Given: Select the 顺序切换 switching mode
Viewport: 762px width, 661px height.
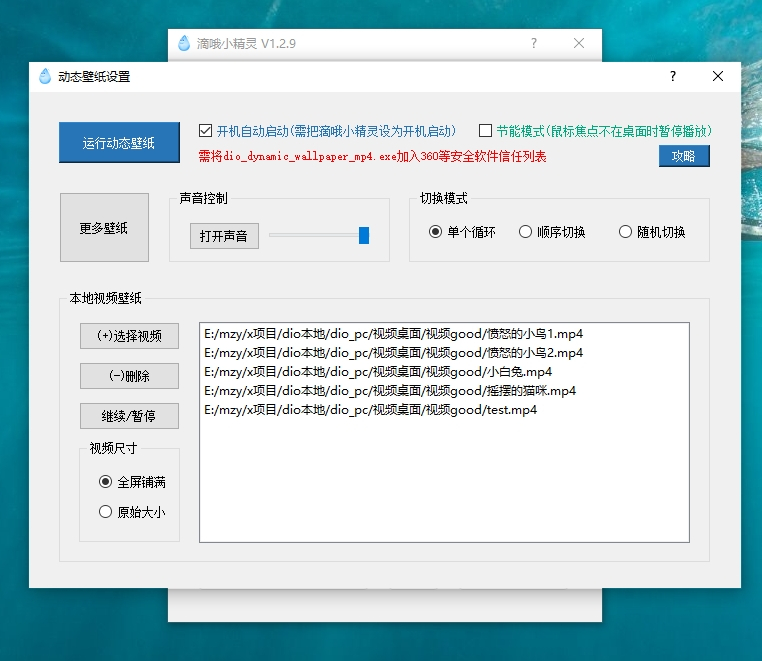Looking at the screenshot, I should [525, 232].
